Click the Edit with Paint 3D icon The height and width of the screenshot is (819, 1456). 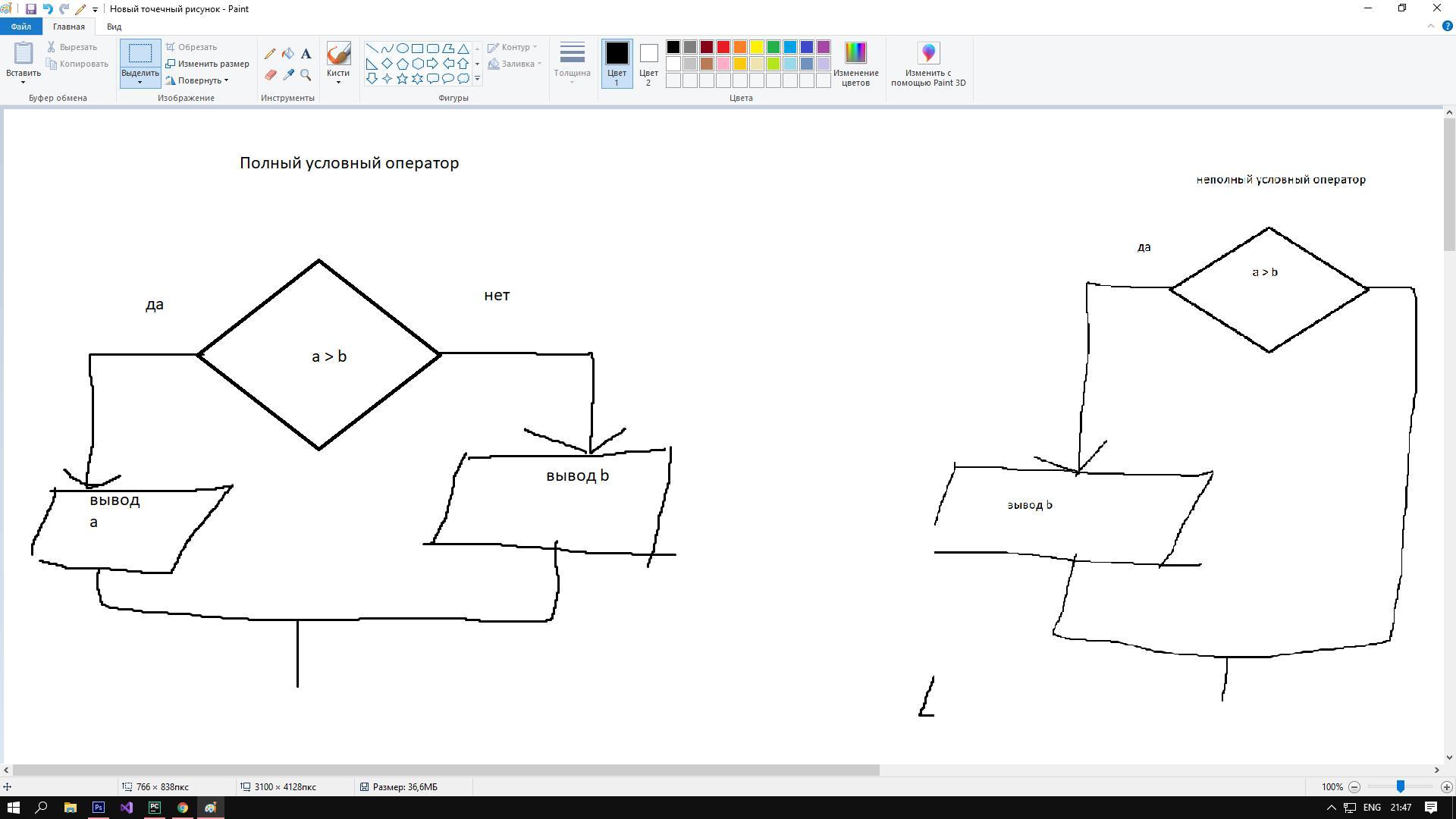click(928, 53)
